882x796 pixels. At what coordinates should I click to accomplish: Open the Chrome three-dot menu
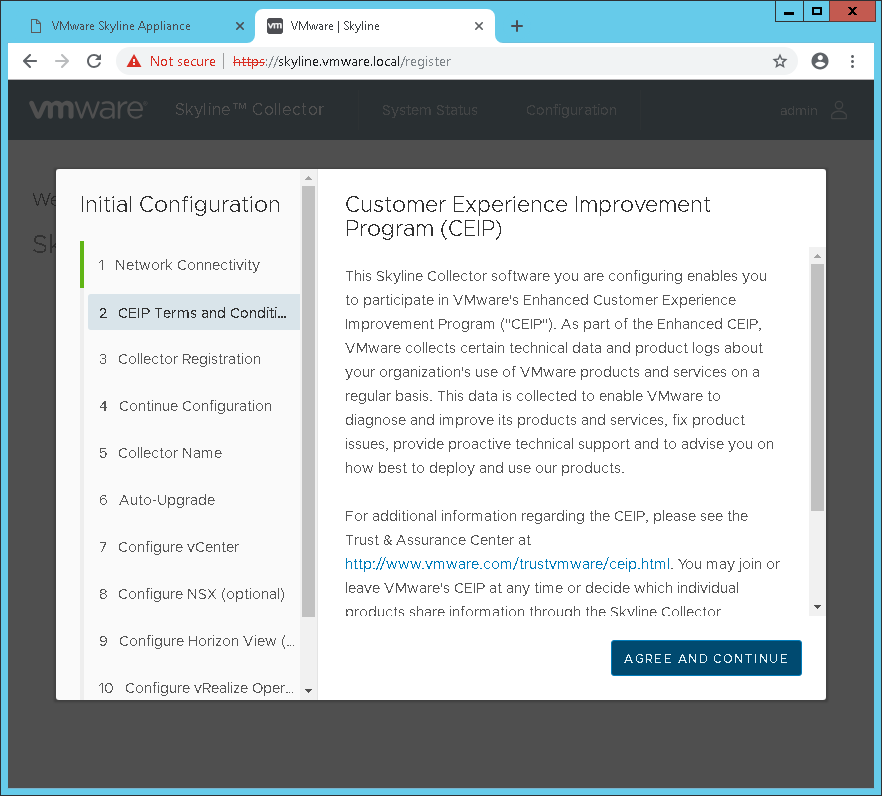(852, 61)
